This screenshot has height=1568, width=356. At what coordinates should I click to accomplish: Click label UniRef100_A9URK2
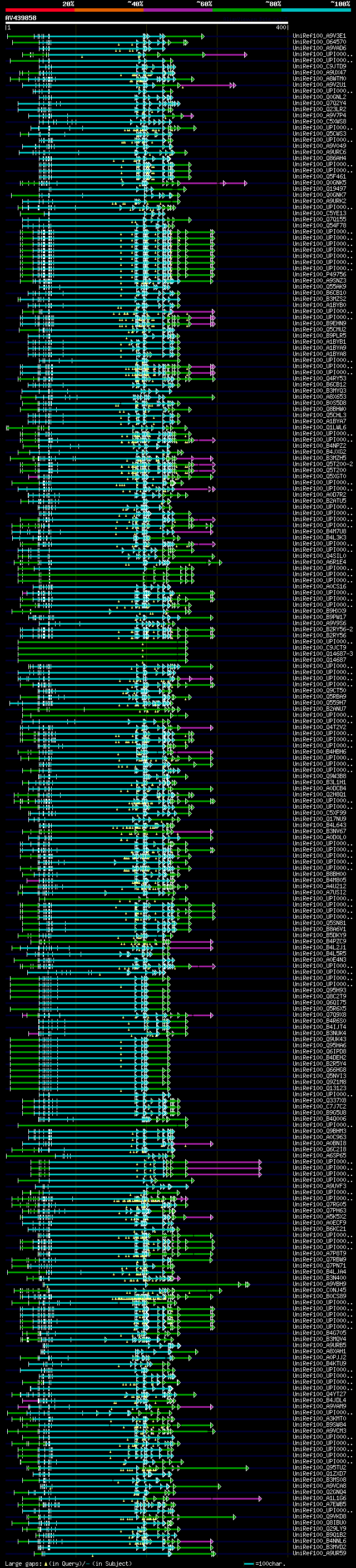[319, 201]
